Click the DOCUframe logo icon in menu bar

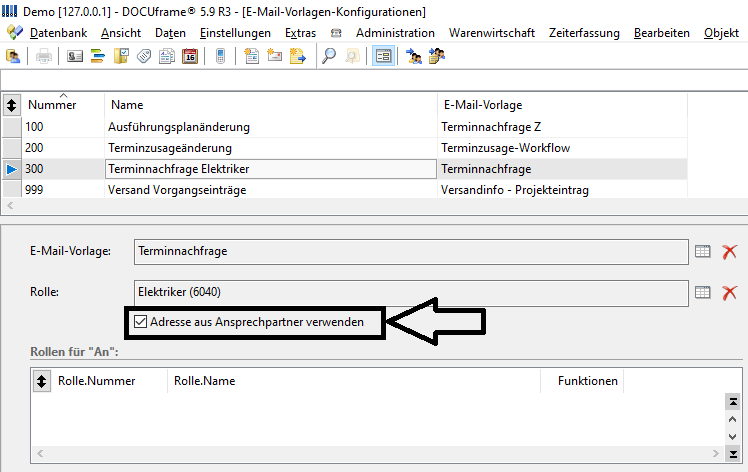click(15, 32)
